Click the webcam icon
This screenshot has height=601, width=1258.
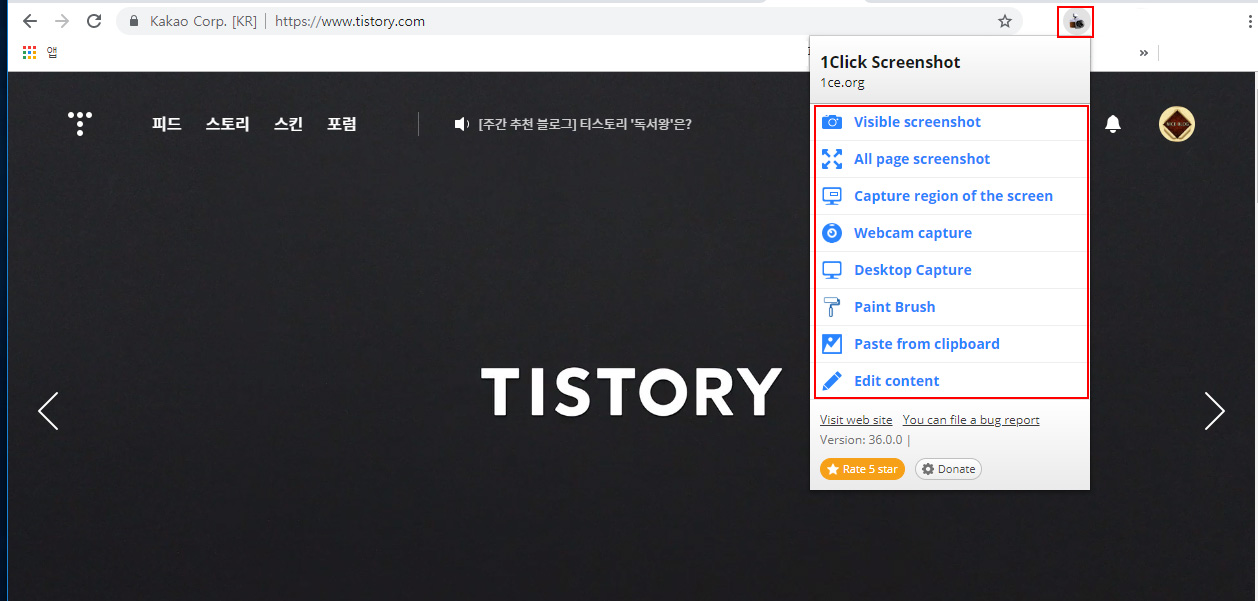[832, 233]
